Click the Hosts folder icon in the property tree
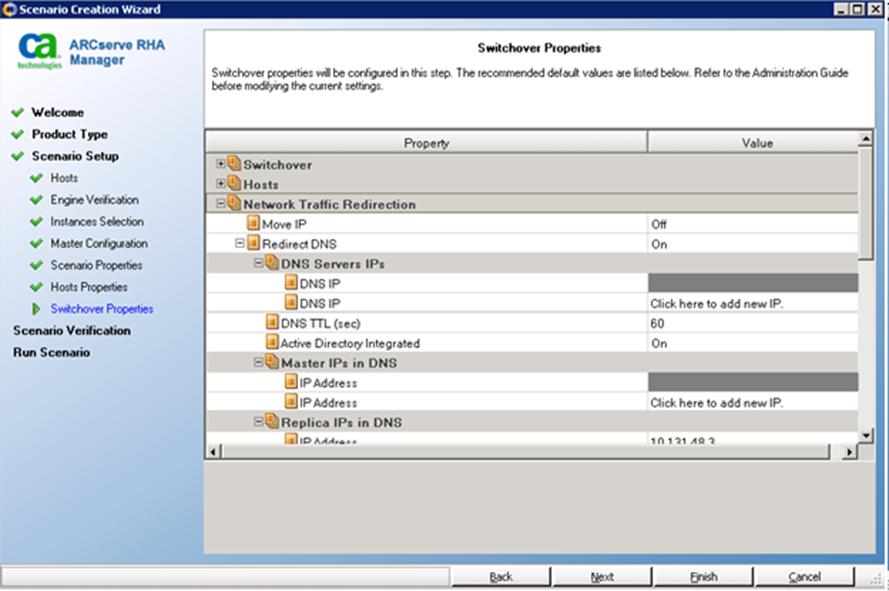889x591 pixels. click(x=234, y=183)
